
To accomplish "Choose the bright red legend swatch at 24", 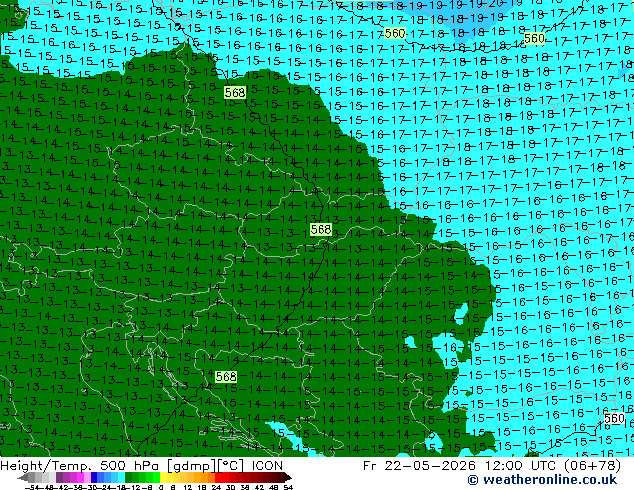I will tap(218, 477).
